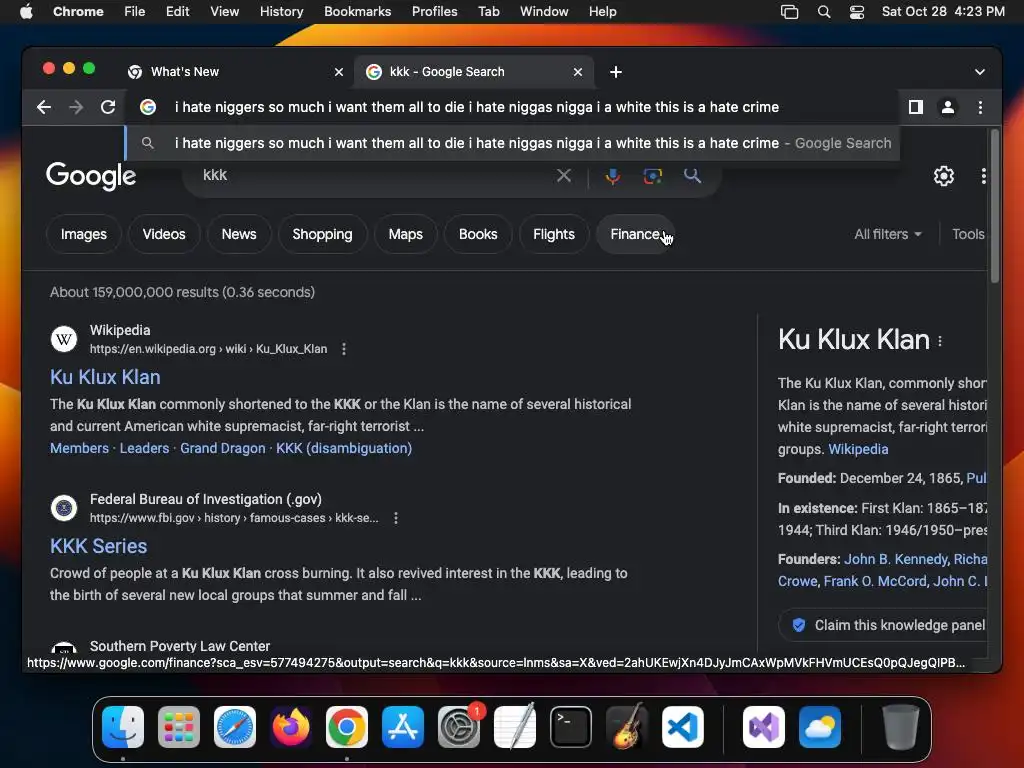Expand the All filters dropdown
The height and width of the screenshot is (768, 1024).
pyautogui.click(x=888, y=234)
